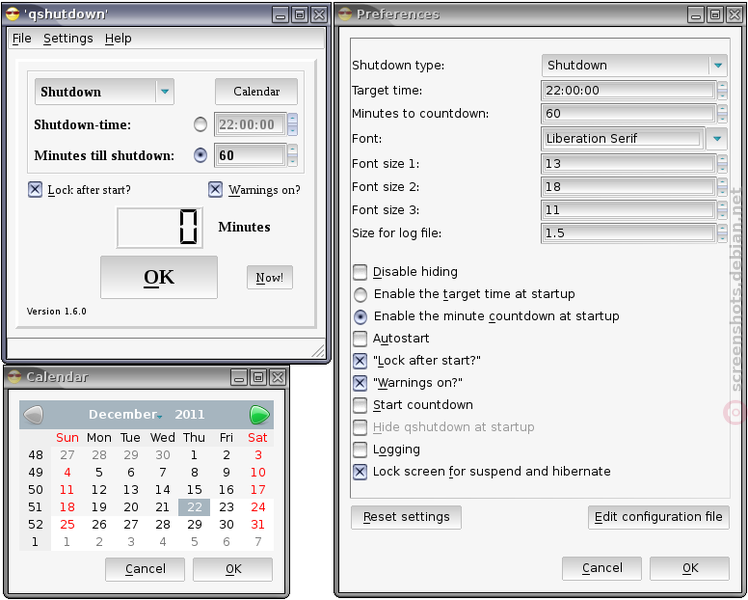748x600 pixels.
Task: Grab the qshutdown window size grip
Action: (318, 351)
